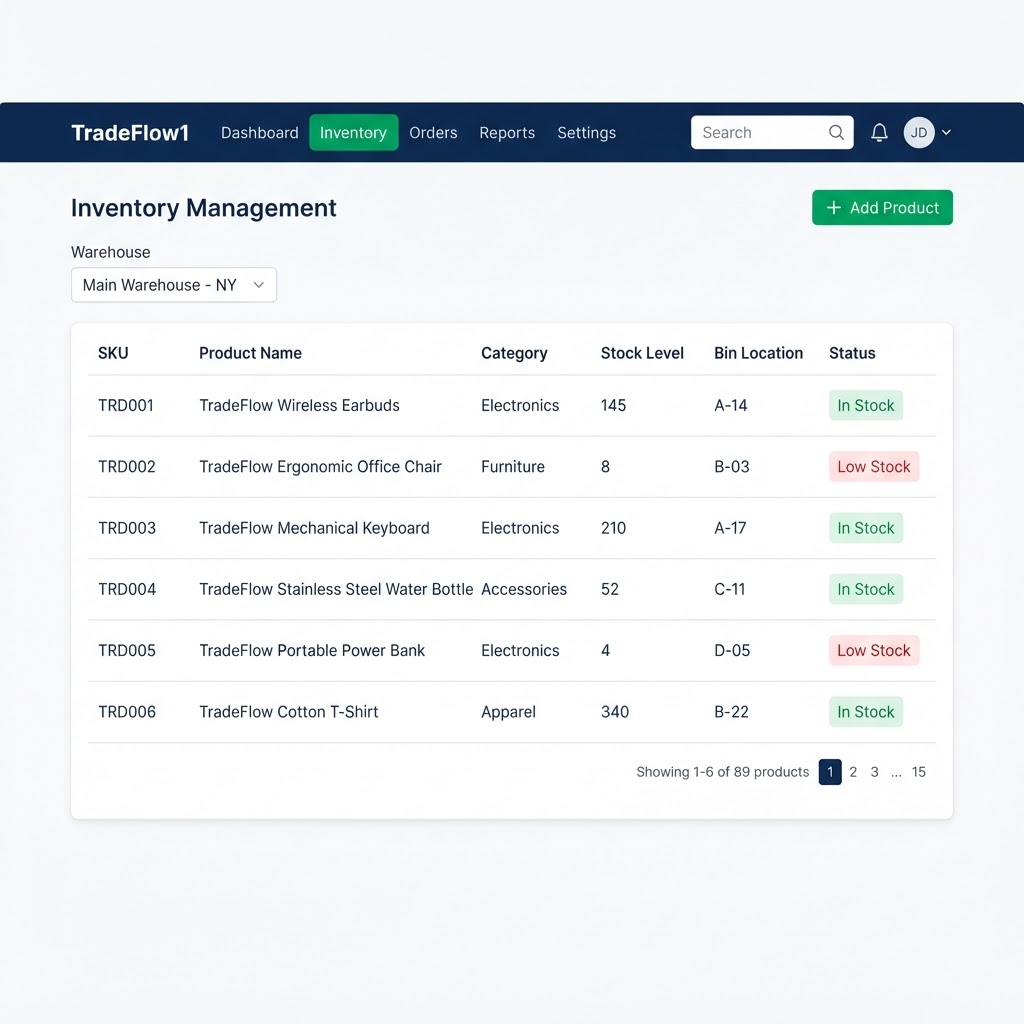Click the Add Product button

point(882,208)
